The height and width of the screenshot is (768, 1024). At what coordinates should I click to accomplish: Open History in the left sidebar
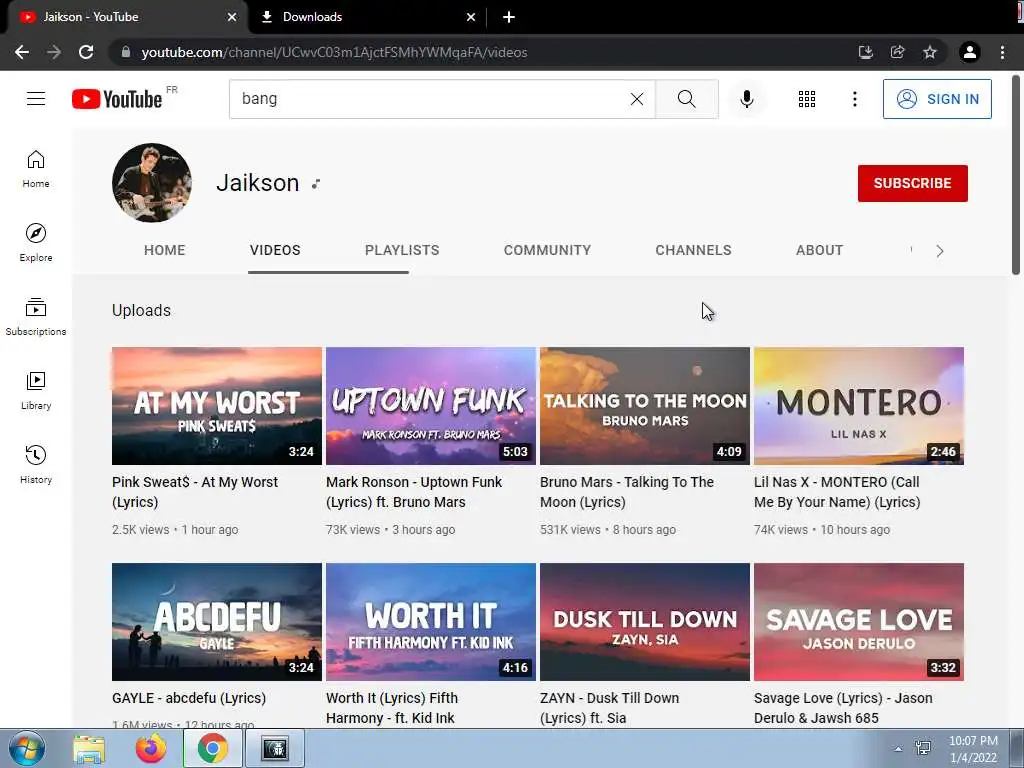tap(36, 464)
